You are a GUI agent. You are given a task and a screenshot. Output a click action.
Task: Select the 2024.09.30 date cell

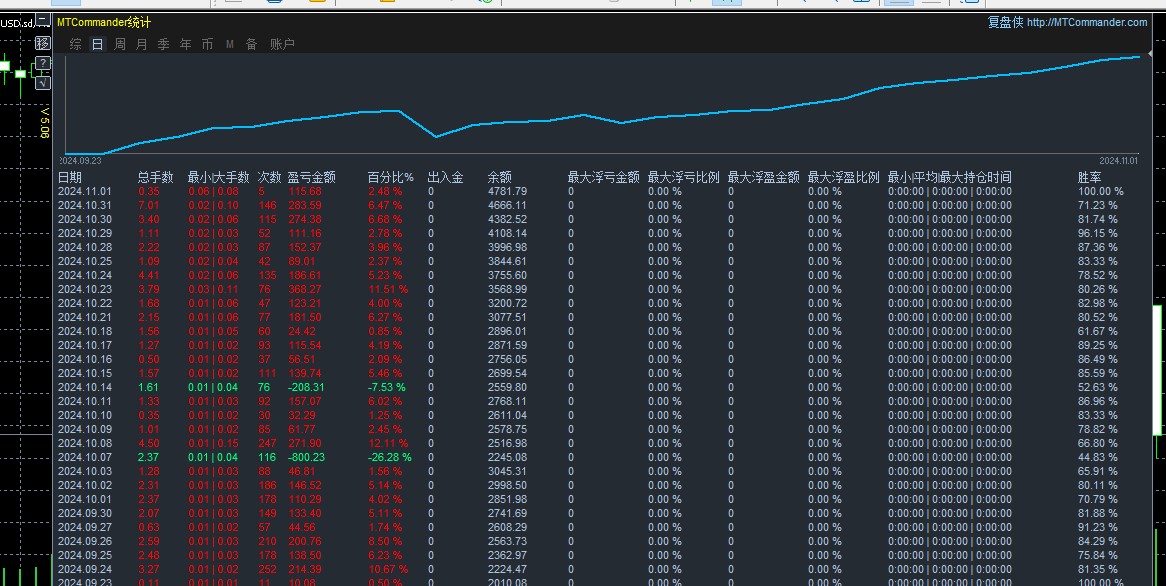pyautogui.click(x=85, y=513)
